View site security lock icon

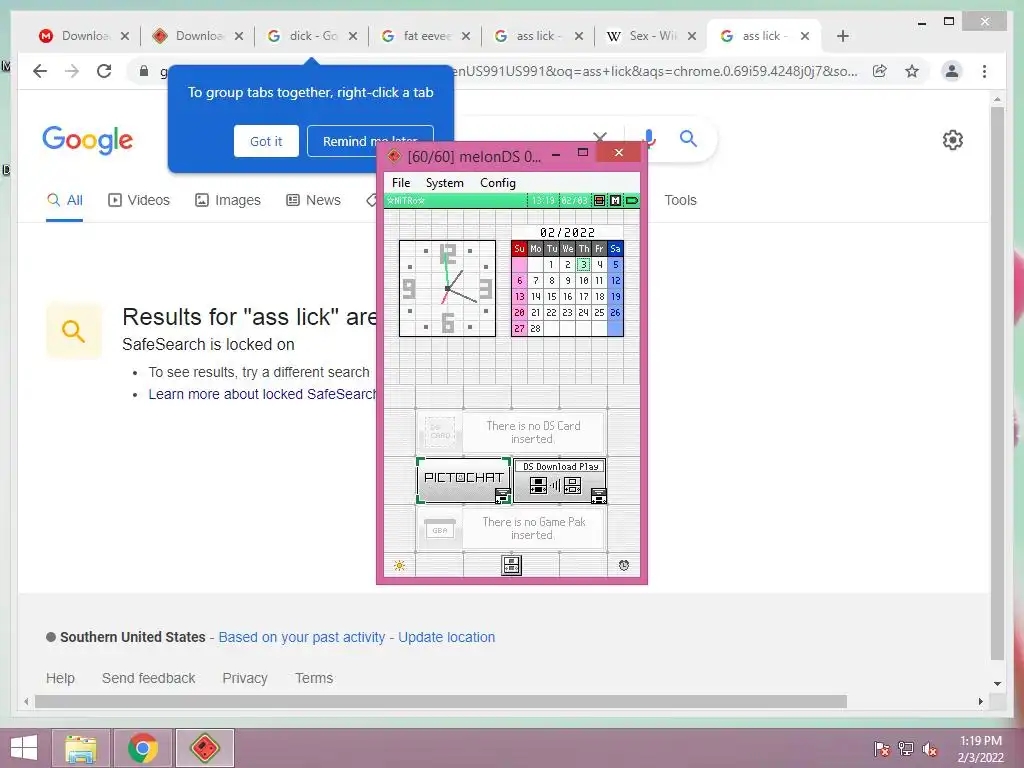[144, 71]
